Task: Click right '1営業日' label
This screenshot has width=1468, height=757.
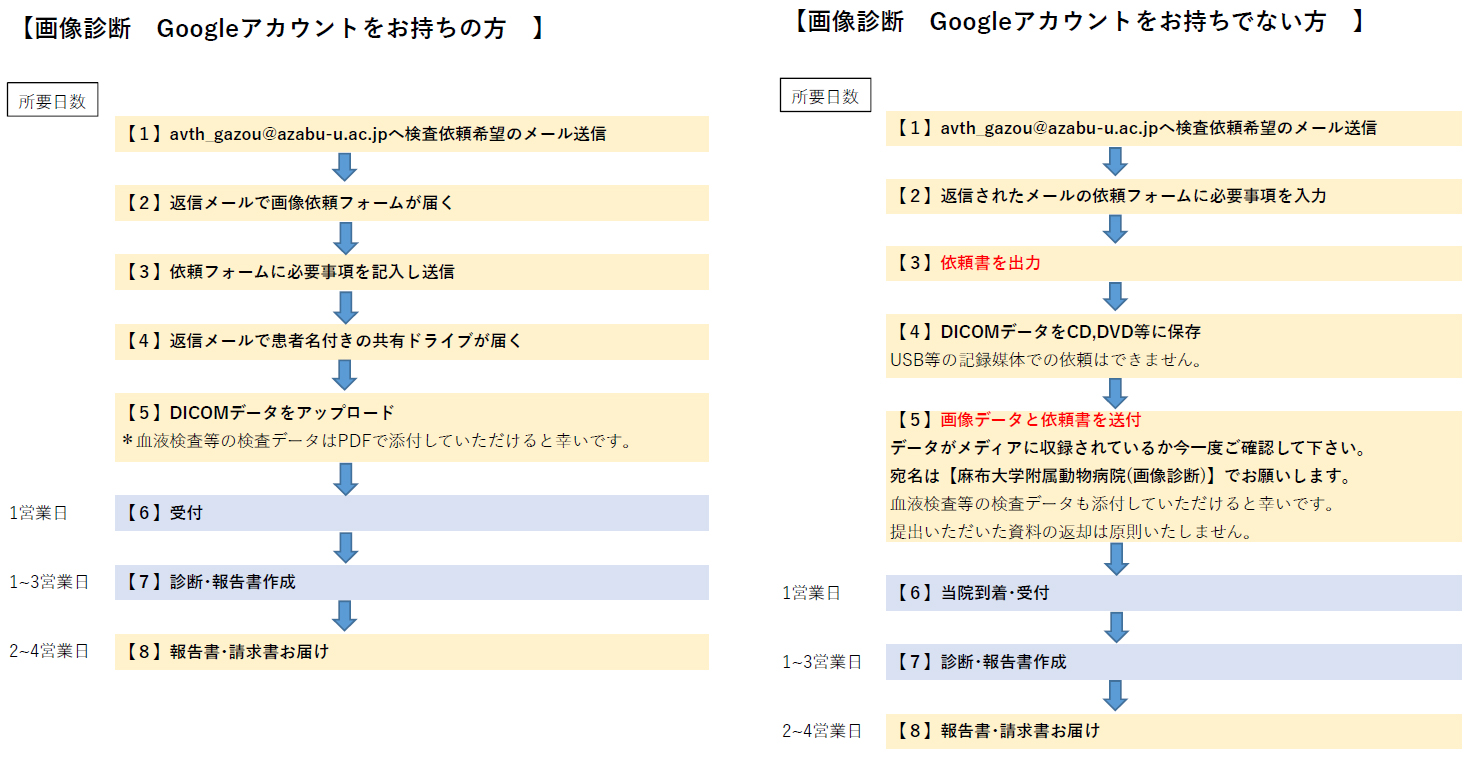Action: coord(812,593)
